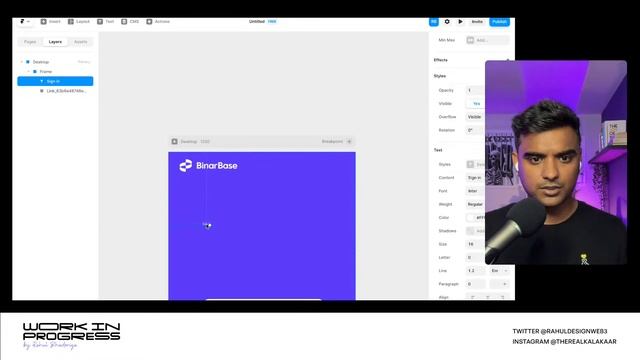Image resolution: width=640 pixels, height=360 pixels.
Task: Switch to the Pages tab
Action: pos(30,42)
